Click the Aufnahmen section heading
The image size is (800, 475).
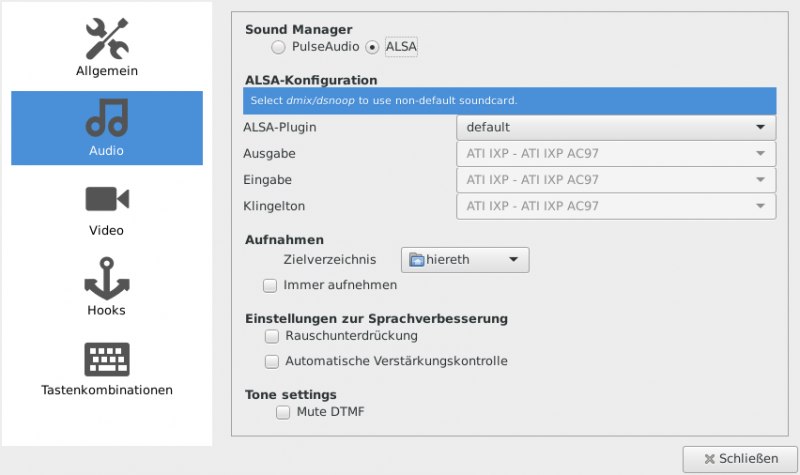click(x=284, y=240)
